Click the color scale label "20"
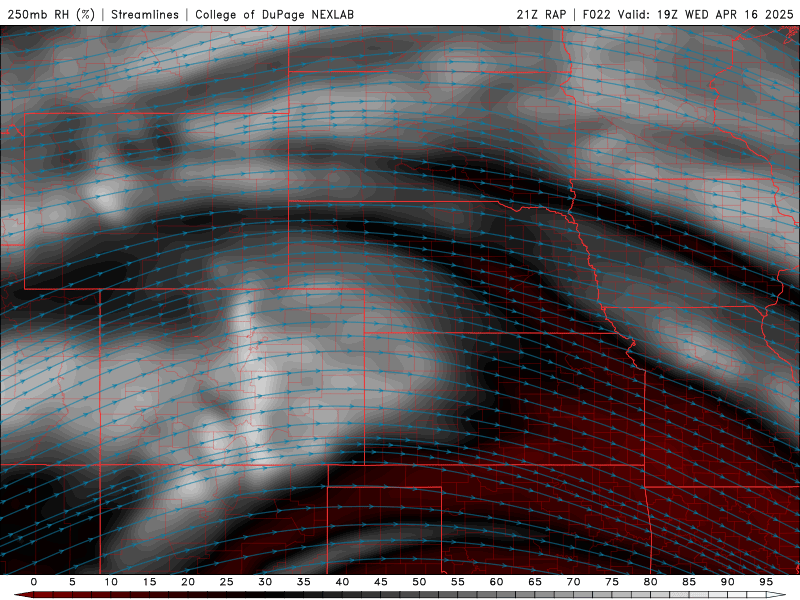Screen dimensions: 800x600 click(x=188, y=582)
